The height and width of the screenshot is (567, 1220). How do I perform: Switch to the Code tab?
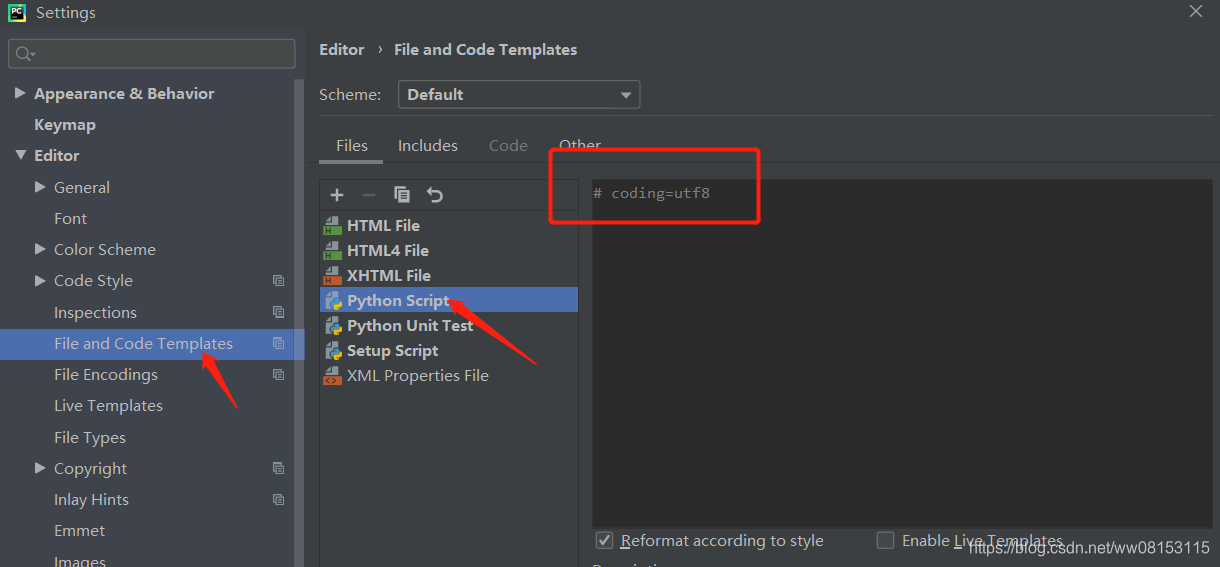[x=508, y=145]
